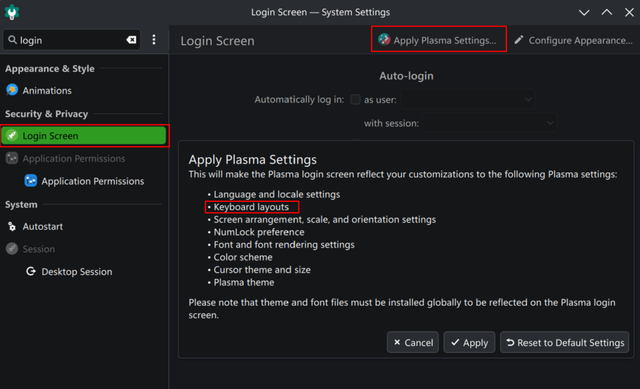Click 'Plasma theme' entry
This screenshot has width=640, height=389.
244,282
